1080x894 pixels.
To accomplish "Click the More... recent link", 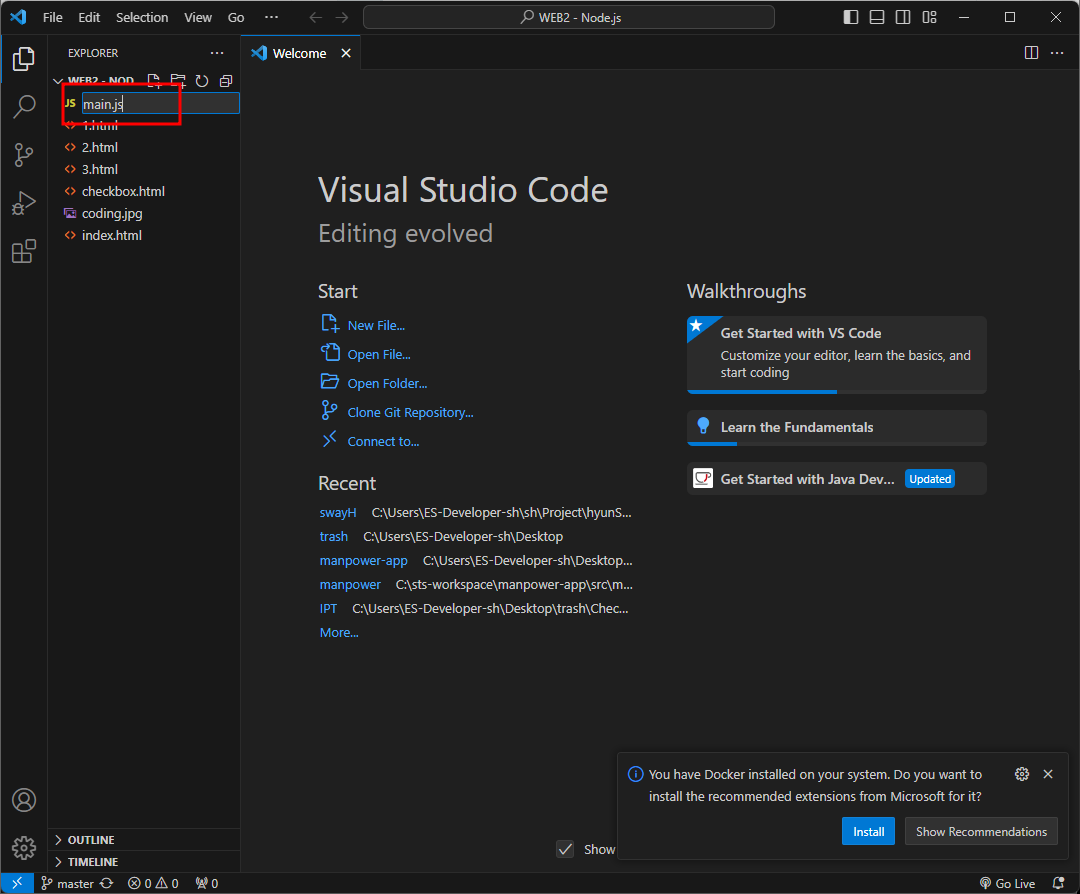I will [x=339, y=632].
